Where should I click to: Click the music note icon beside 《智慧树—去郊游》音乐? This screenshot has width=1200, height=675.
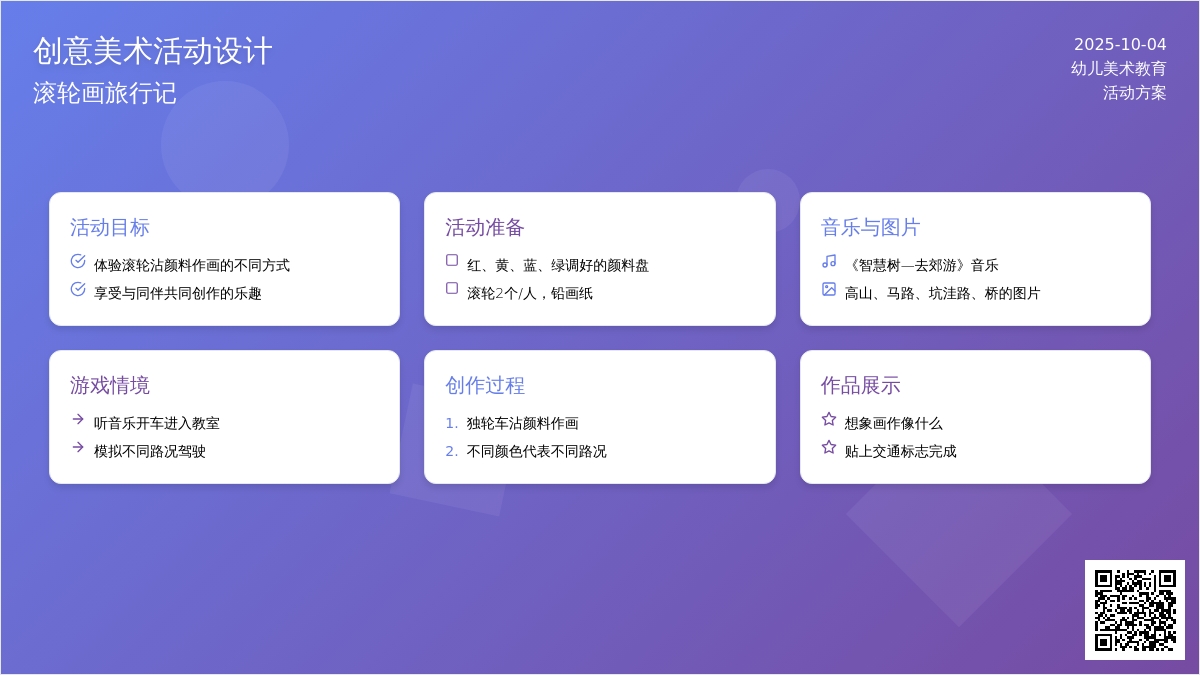click(829, 261)
